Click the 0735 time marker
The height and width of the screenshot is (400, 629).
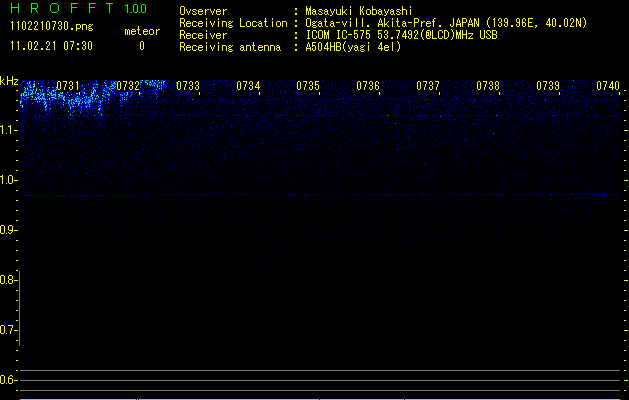coord(308,86)
